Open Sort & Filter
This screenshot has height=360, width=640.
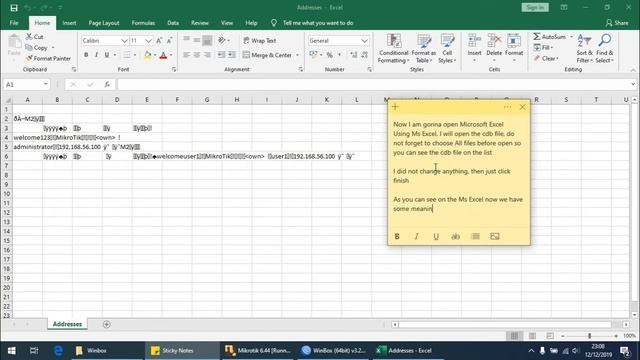[x=584, y=49]
